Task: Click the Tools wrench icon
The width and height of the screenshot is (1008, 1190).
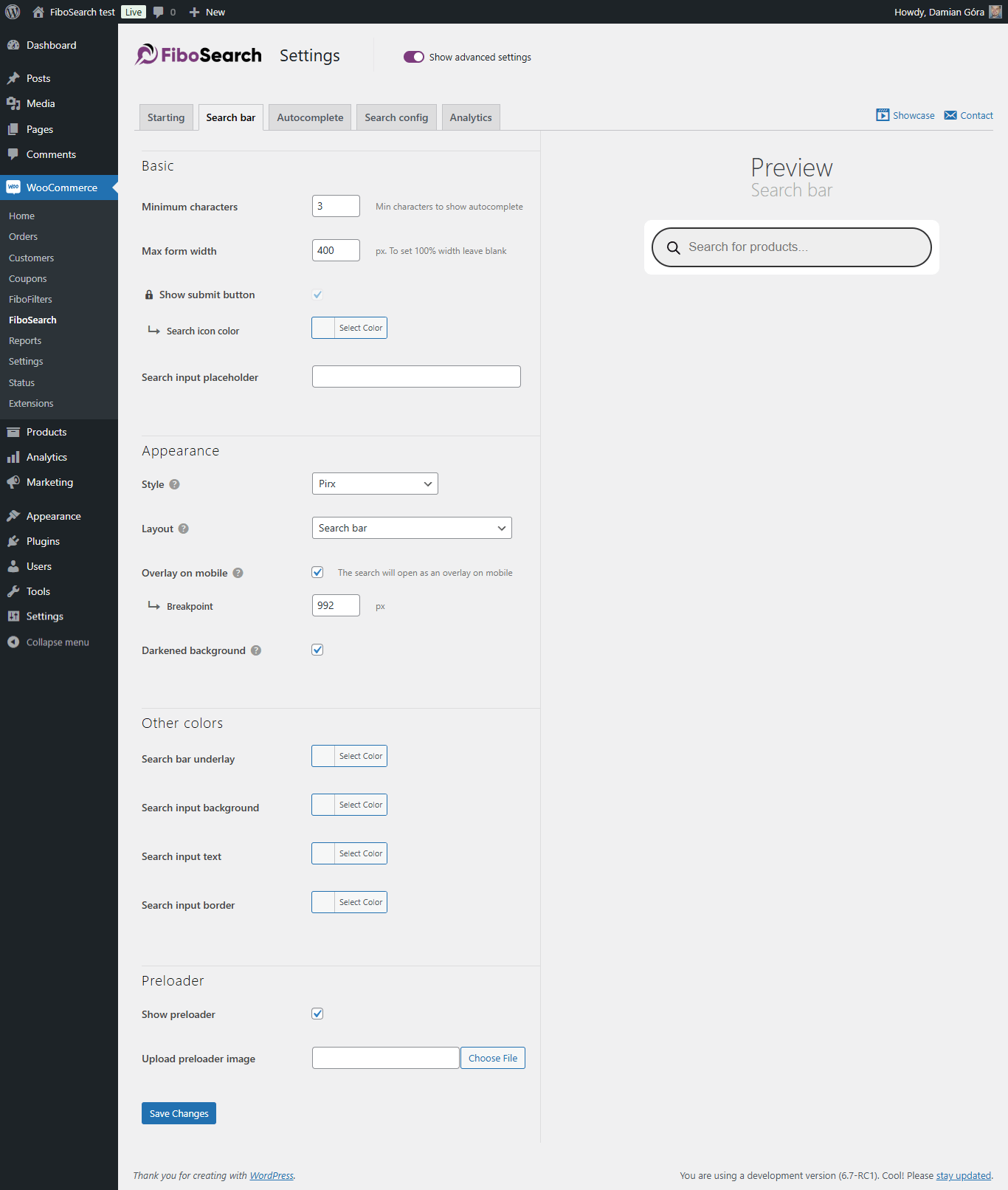Action: [13, 591]
